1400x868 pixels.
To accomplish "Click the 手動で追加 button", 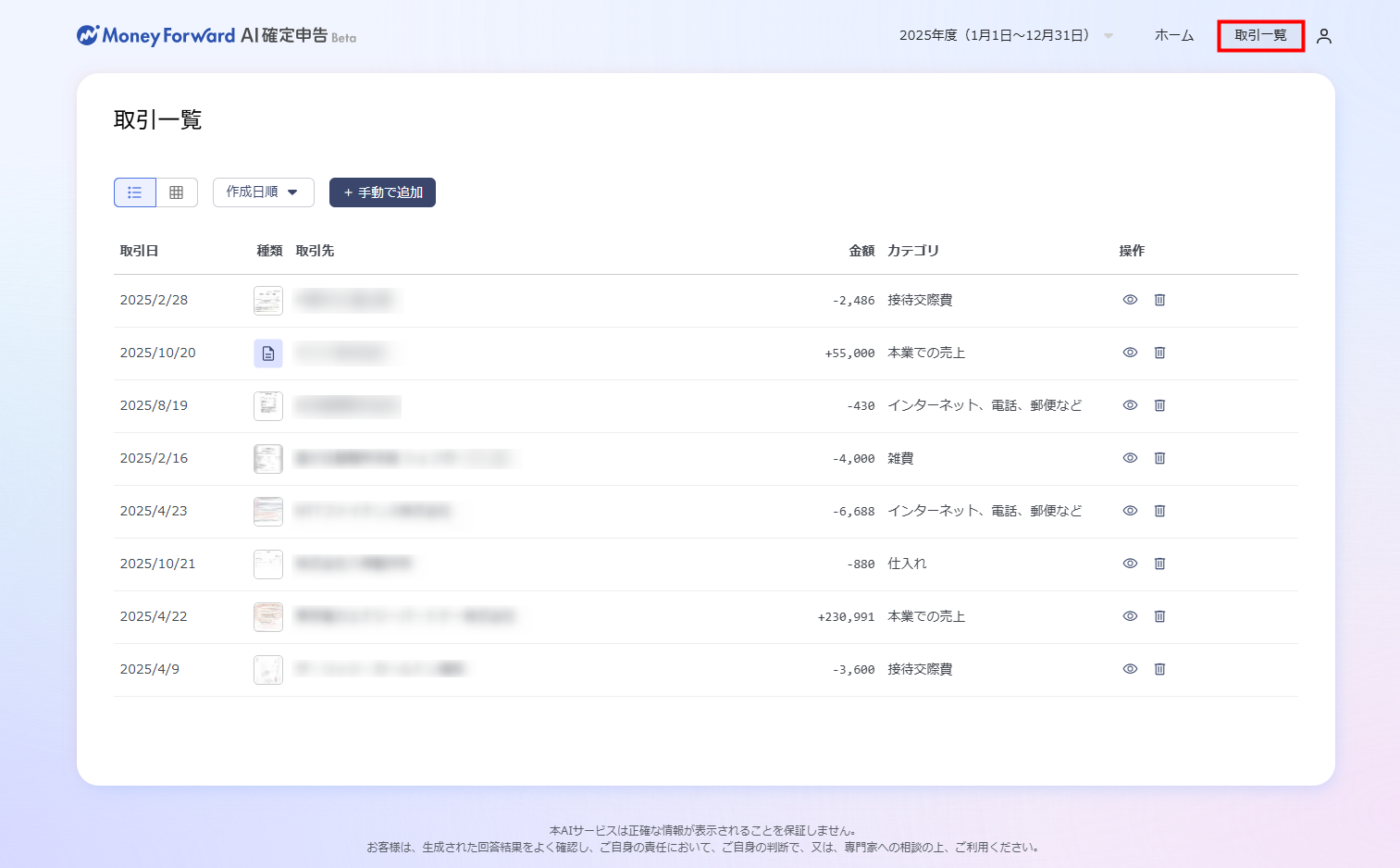I will (382, 192).
